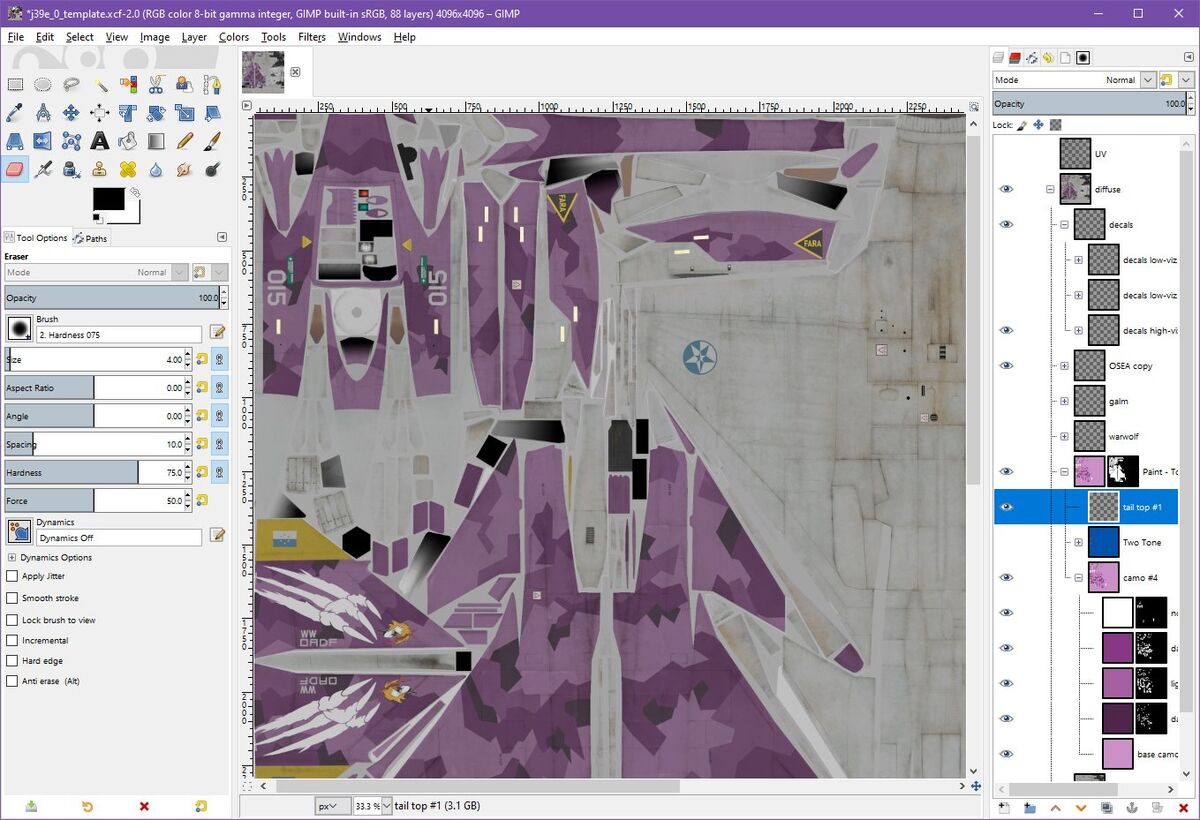1200x820 pixels.
Task: Select the Text tool
Action: point(100,141)
